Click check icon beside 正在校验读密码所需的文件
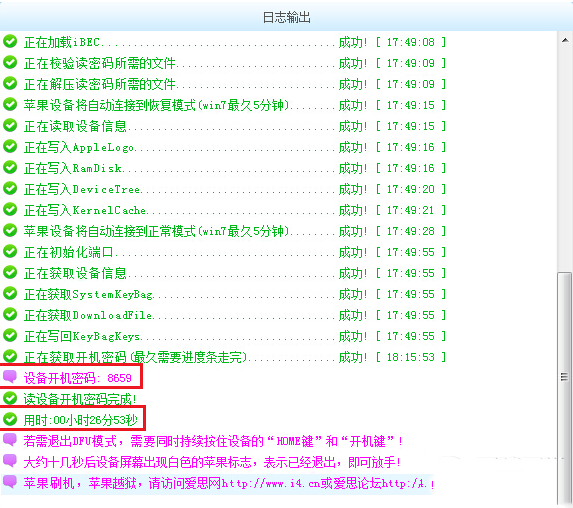This screenshot has width=573, height=508. [x=10, y=62]
